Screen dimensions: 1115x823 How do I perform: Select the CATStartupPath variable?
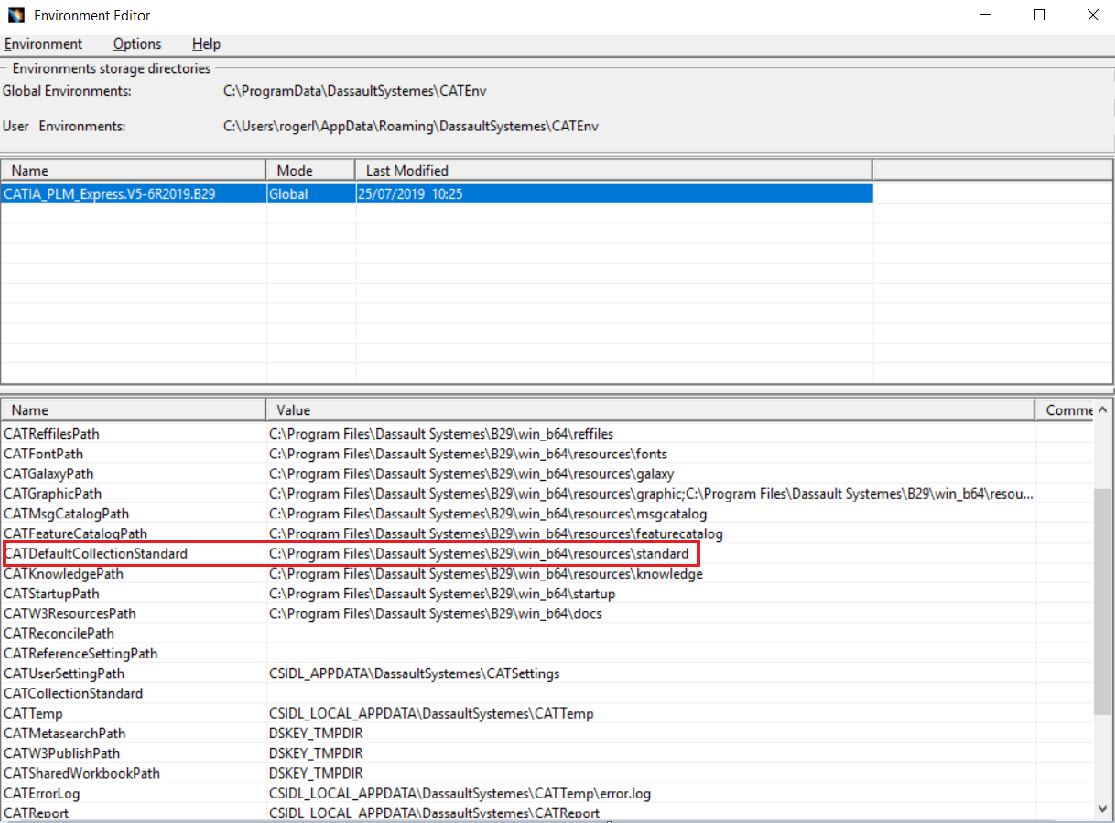(x=52, y=593)
